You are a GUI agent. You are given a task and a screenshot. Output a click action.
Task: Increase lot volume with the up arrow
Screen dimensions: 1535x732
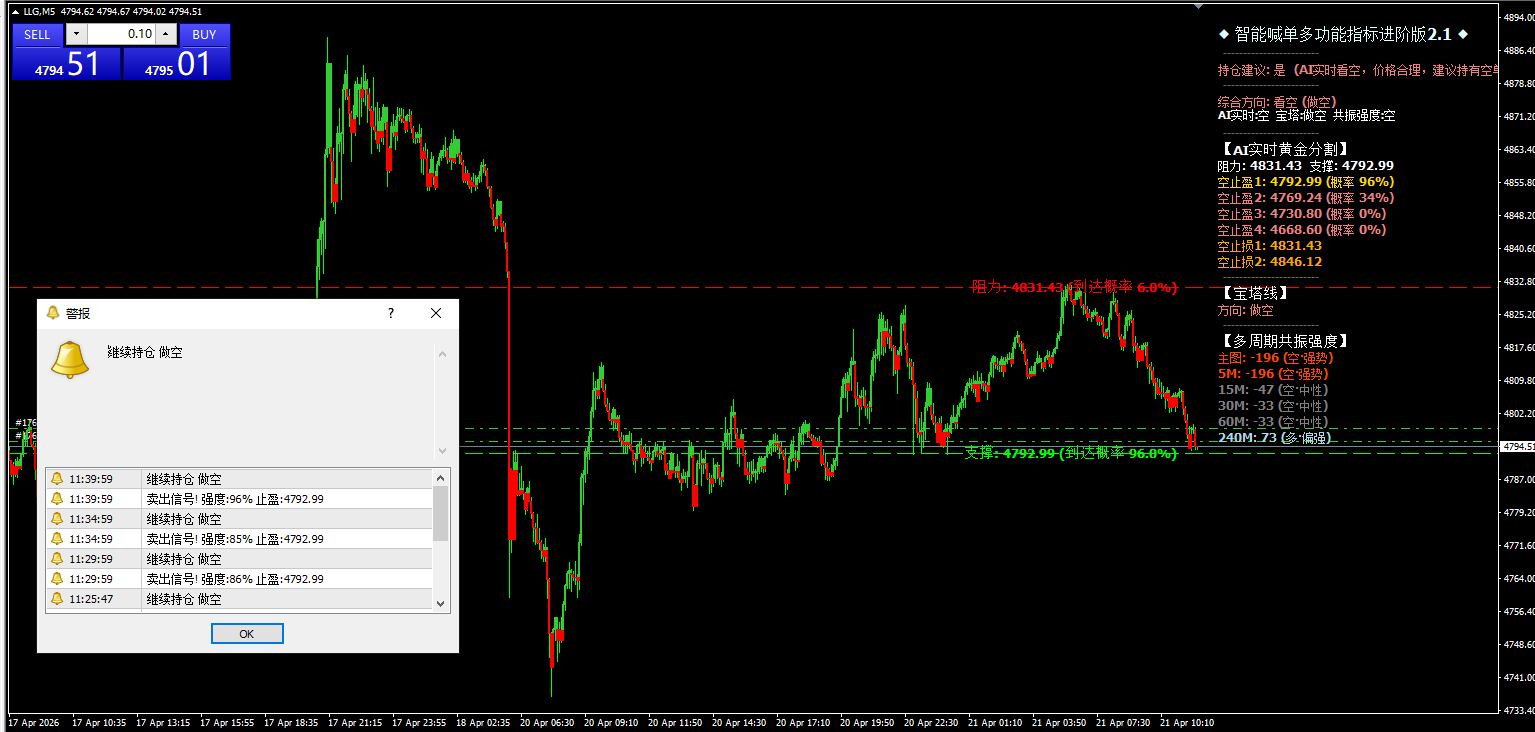click(165, 35)
